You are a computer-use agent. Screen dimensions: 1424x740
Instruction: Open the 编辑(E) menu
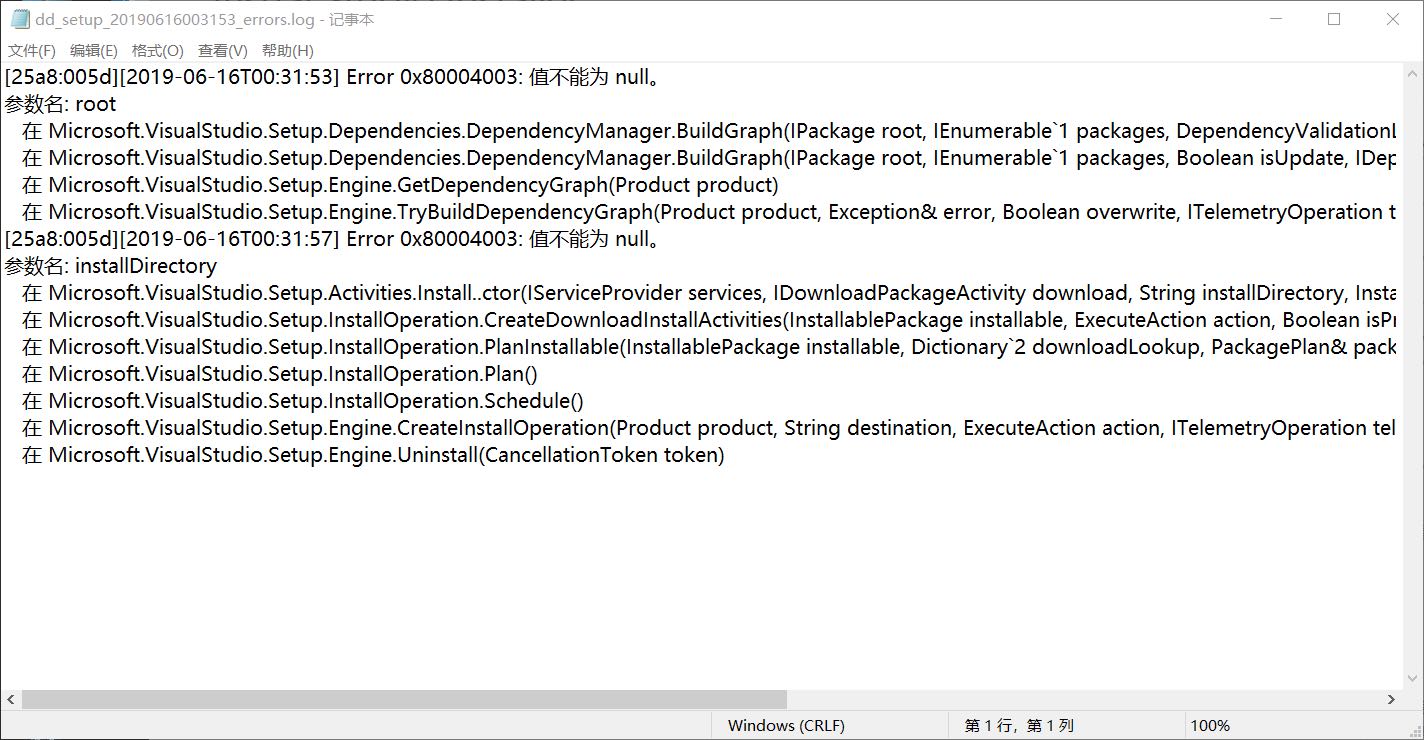(x=94, y=50)
